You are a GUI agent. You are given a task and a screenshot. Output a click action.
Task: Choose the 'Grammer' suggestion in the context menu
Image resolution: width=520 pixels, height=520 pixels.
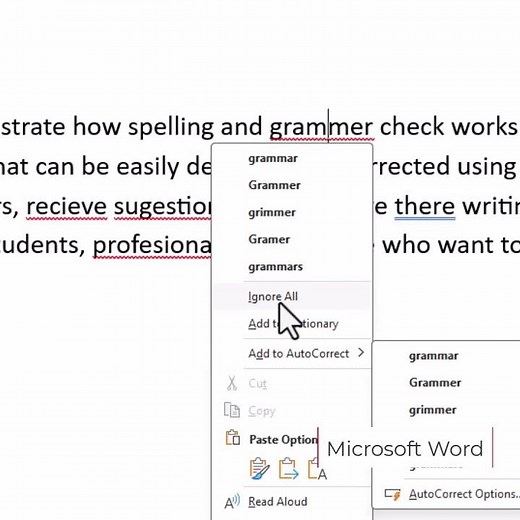coord(274,185)
